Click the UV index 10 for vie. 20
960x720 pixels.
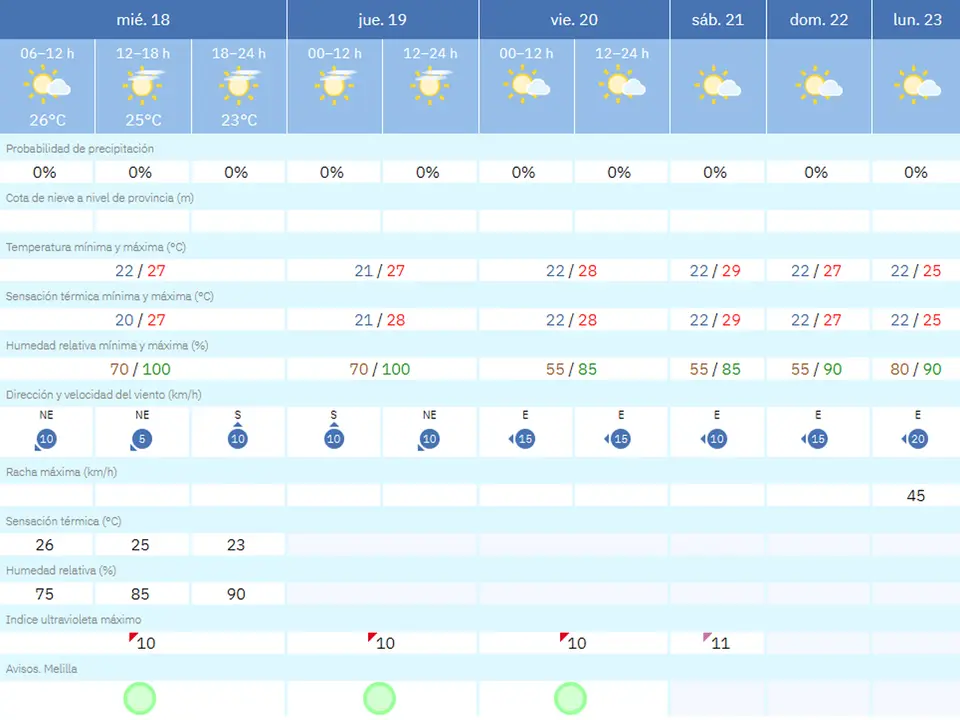pos(573,642)
